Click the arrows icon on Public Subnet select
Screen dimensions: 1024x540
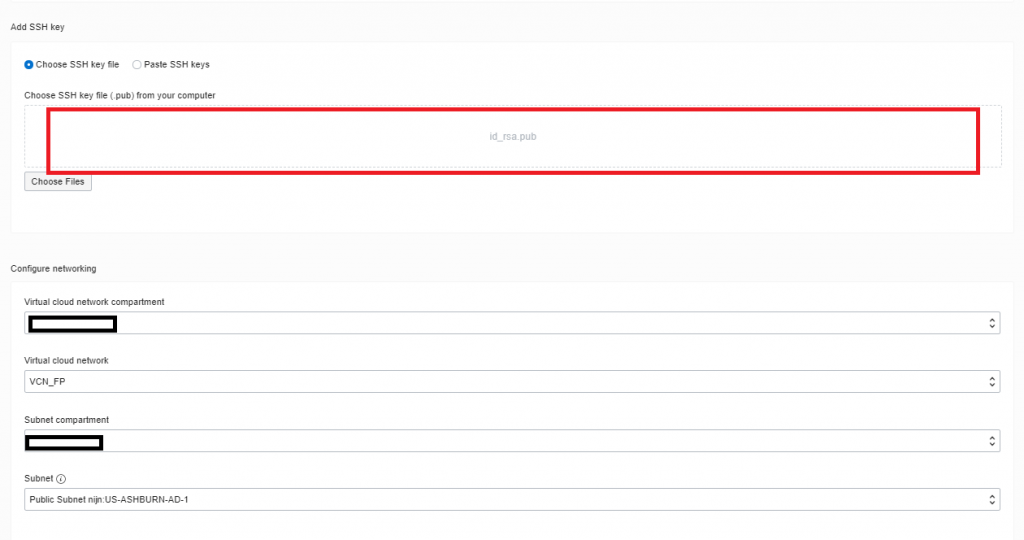click(991, 500)
